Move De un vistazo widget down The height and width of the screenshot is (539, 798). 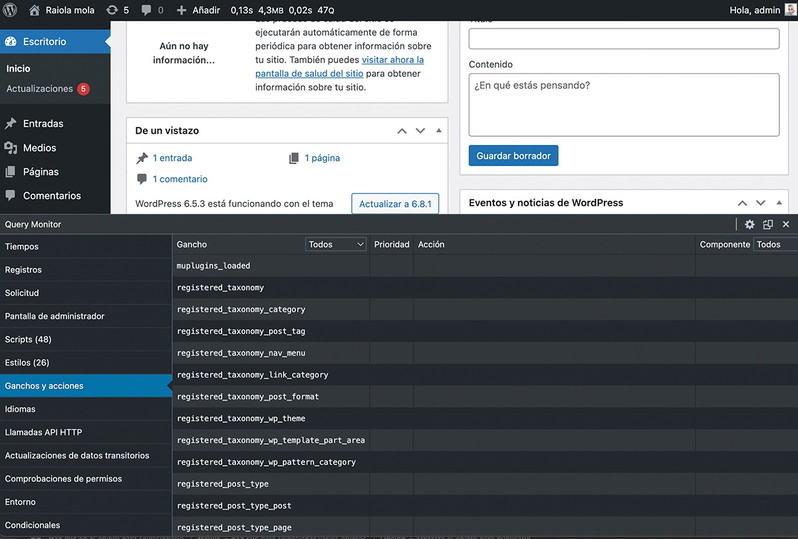[420, 131]
